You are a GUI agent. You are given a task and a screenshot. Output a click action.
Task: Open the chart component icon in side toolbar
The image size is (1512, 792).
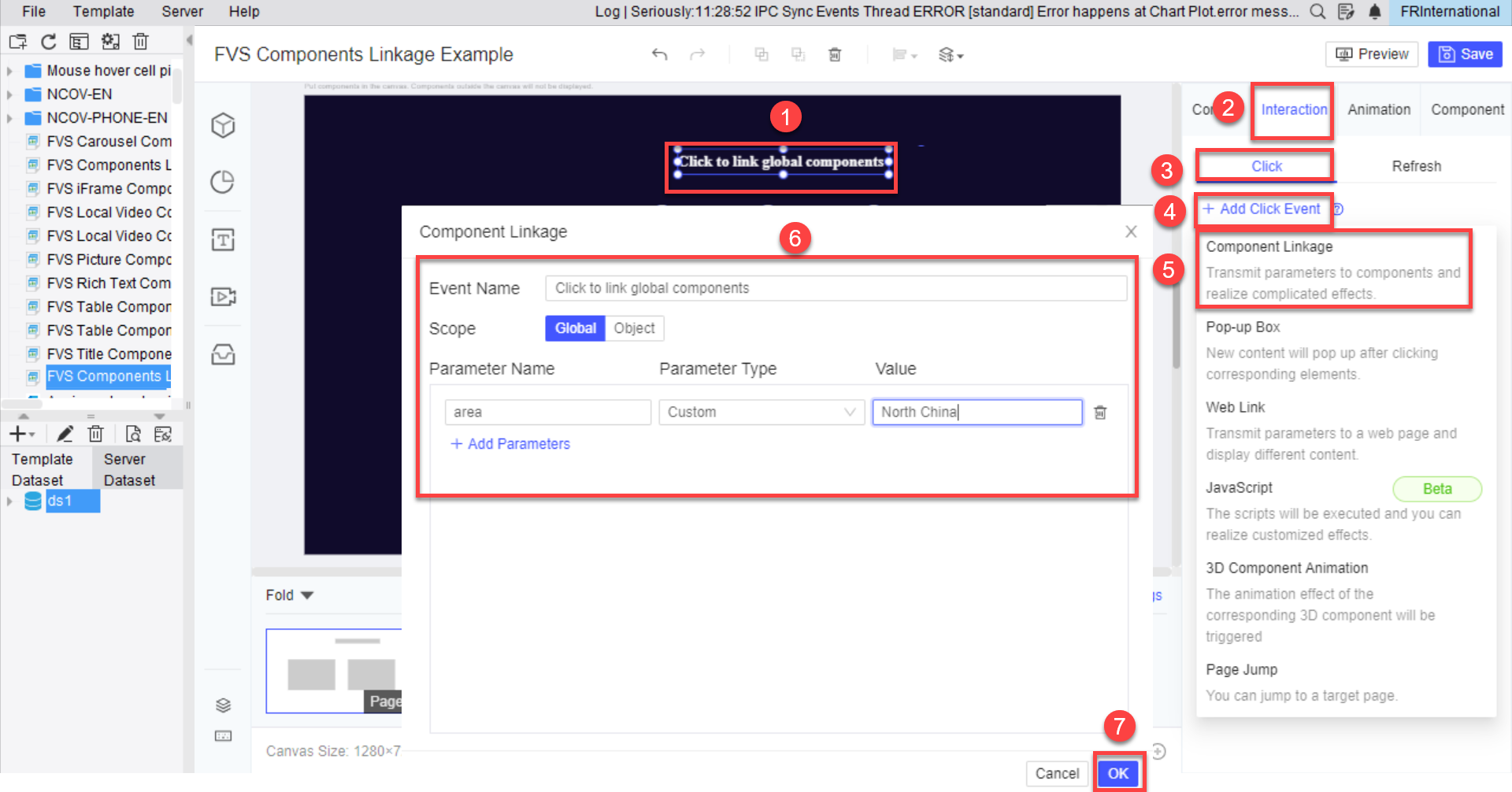tap(223, 182)
